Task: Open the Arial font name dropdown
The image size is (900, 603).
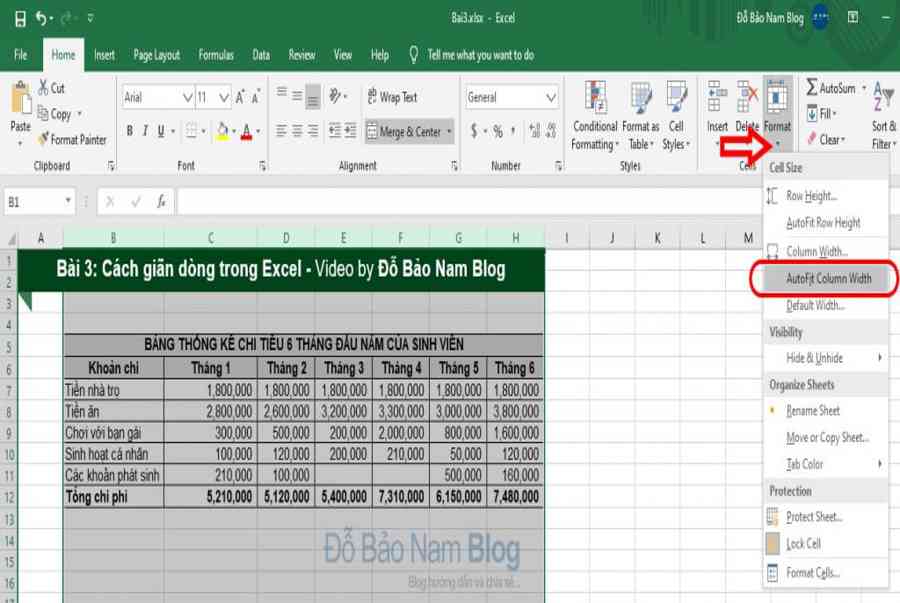Action: [x=187, y=98]
